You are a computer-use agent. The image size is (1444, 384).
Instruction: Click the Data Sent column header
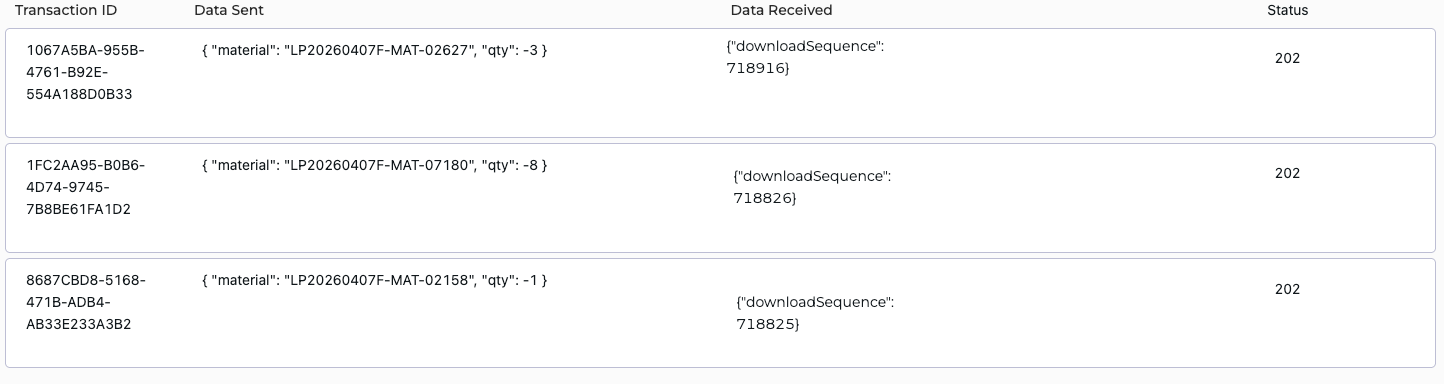[x=229, y=10]
